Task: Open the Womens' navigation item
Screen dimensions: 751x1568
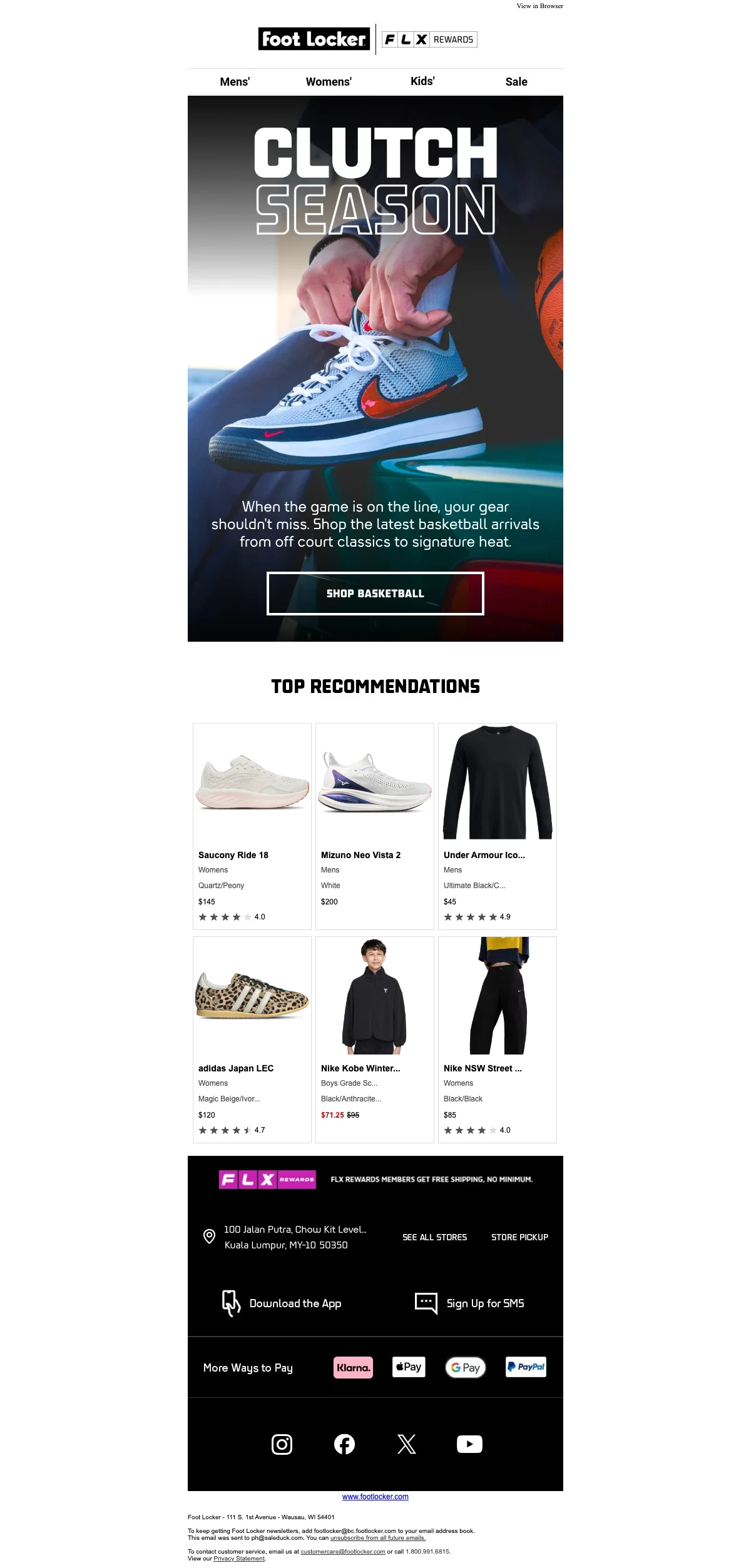Action: click(329, 82)
